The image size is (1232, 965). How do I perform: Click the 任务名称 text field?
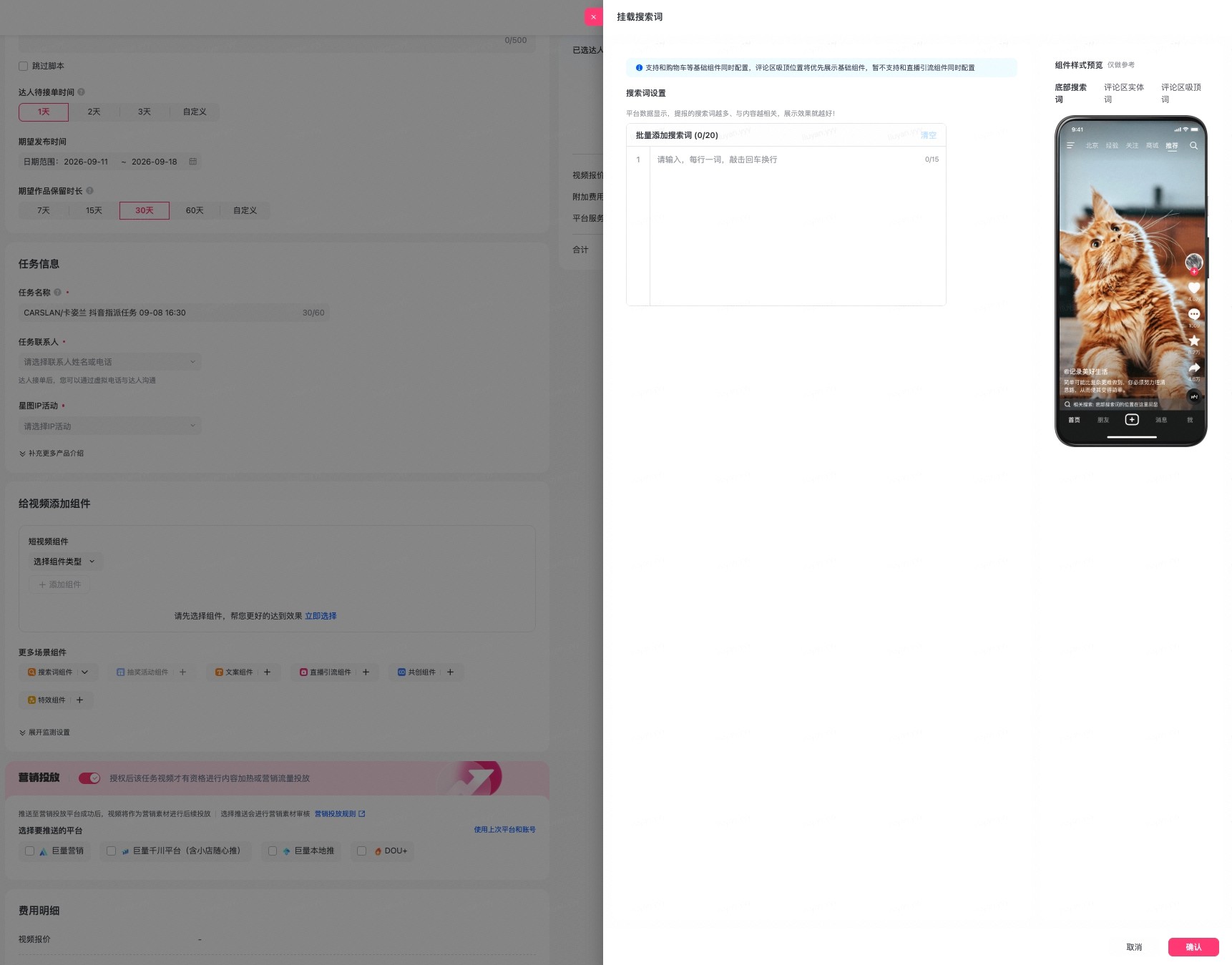coord(174,313)
